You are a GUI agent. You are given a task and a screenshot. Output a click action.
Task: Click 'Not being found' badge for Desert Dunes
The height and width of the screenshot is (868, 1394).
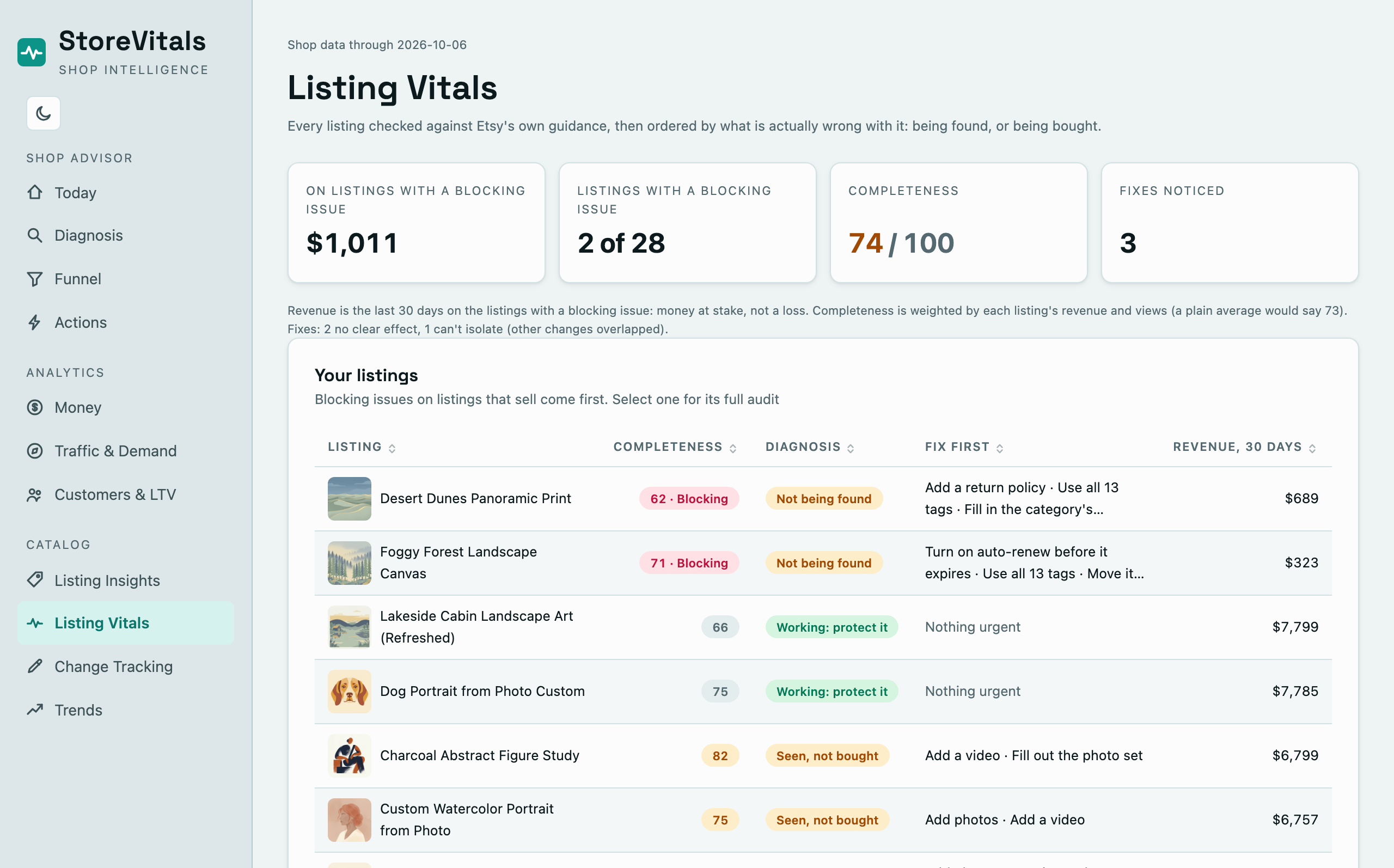pos(823,498)
